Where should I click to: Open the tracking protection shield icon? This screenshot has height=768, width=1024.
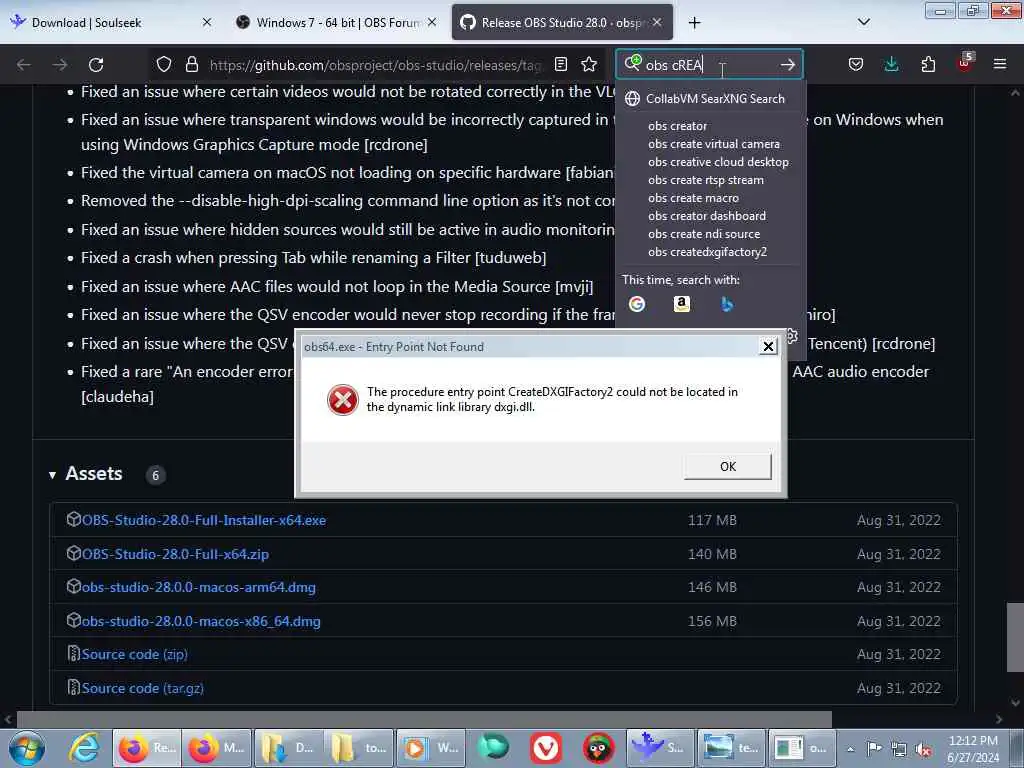(x=164, y=64)
